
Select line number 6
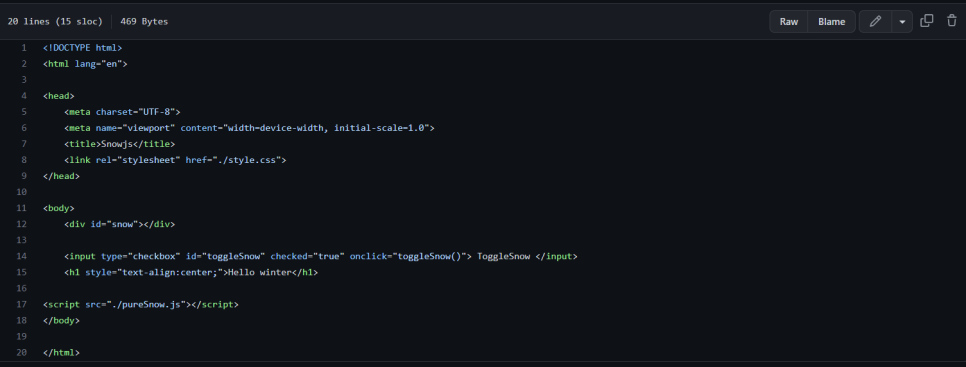[23, 127]
